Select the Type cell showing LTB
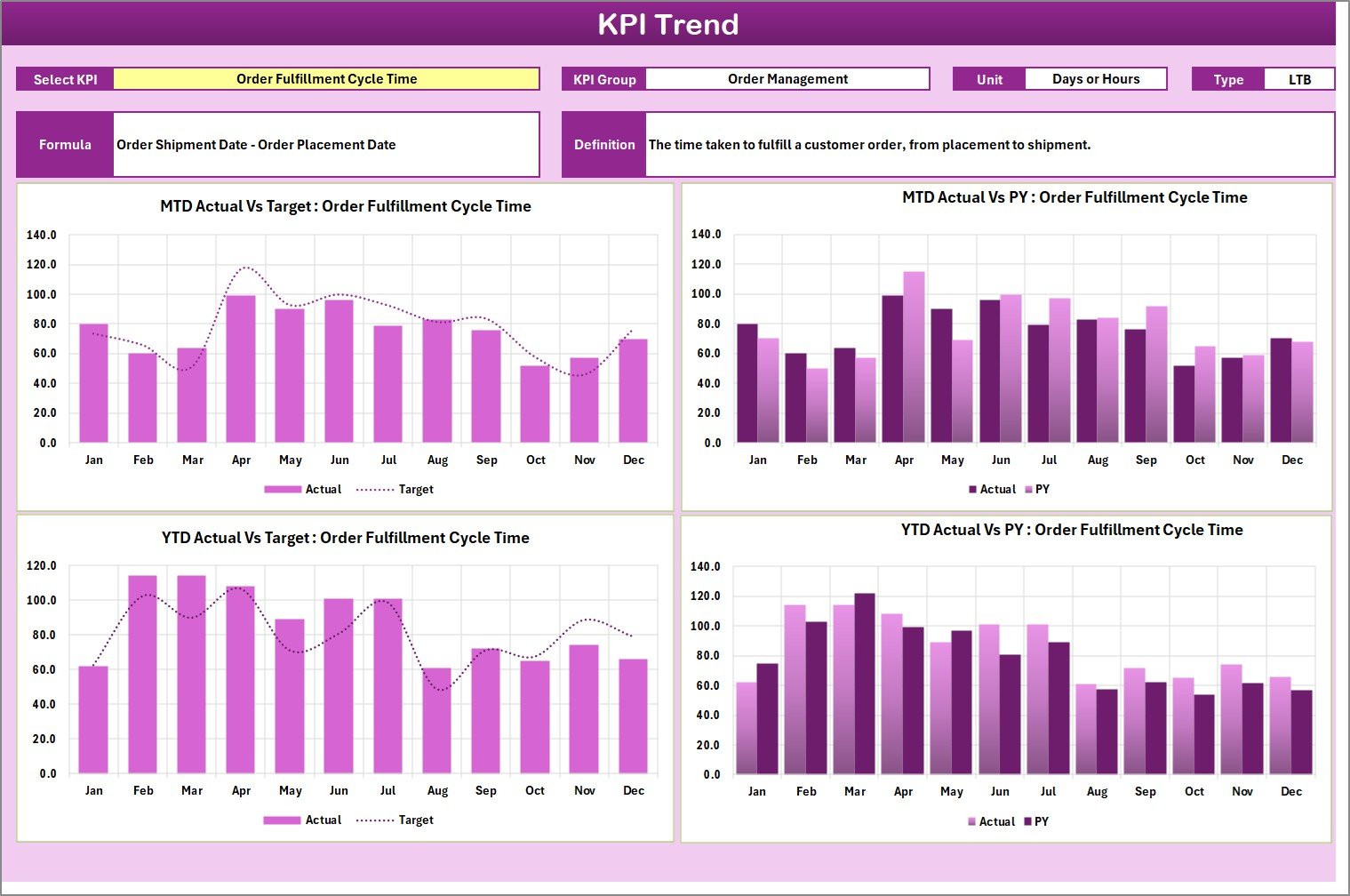 click(1298, 80)
